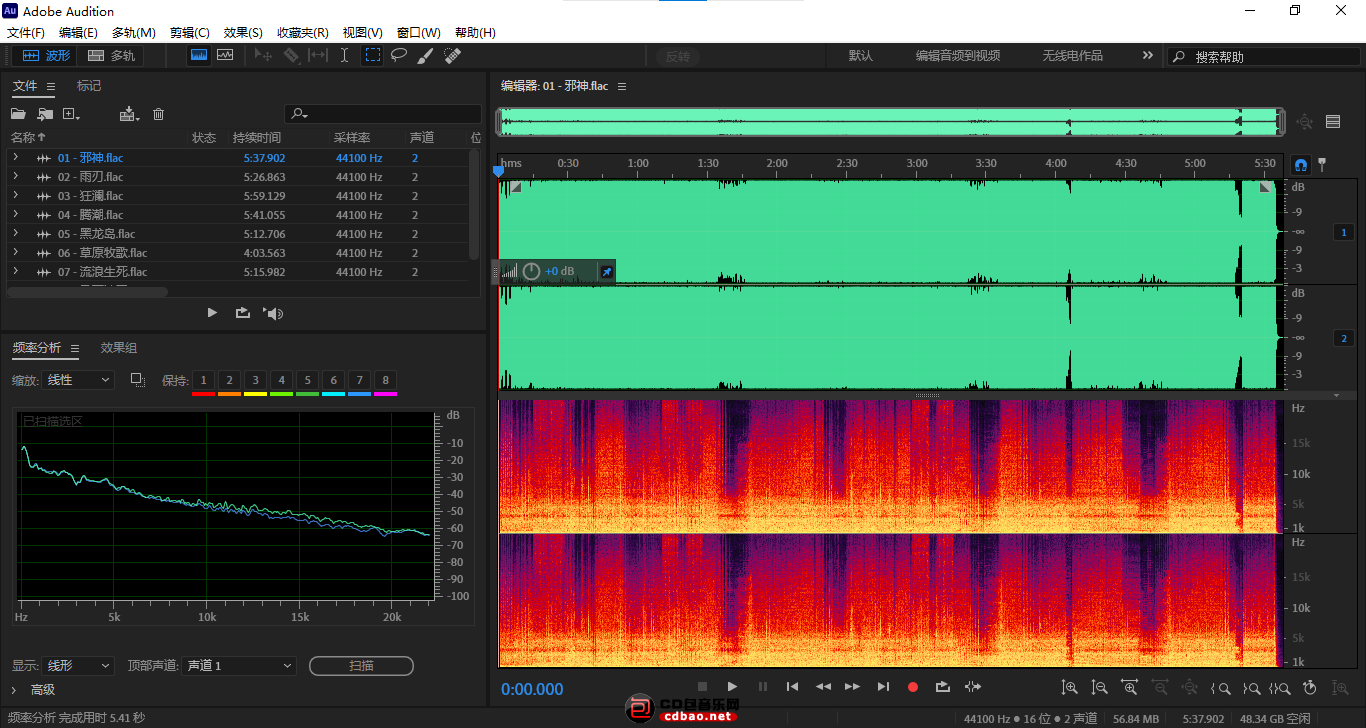1366x728 pixels.
Task: Zoom in time icon
Action: (1130, 687)
